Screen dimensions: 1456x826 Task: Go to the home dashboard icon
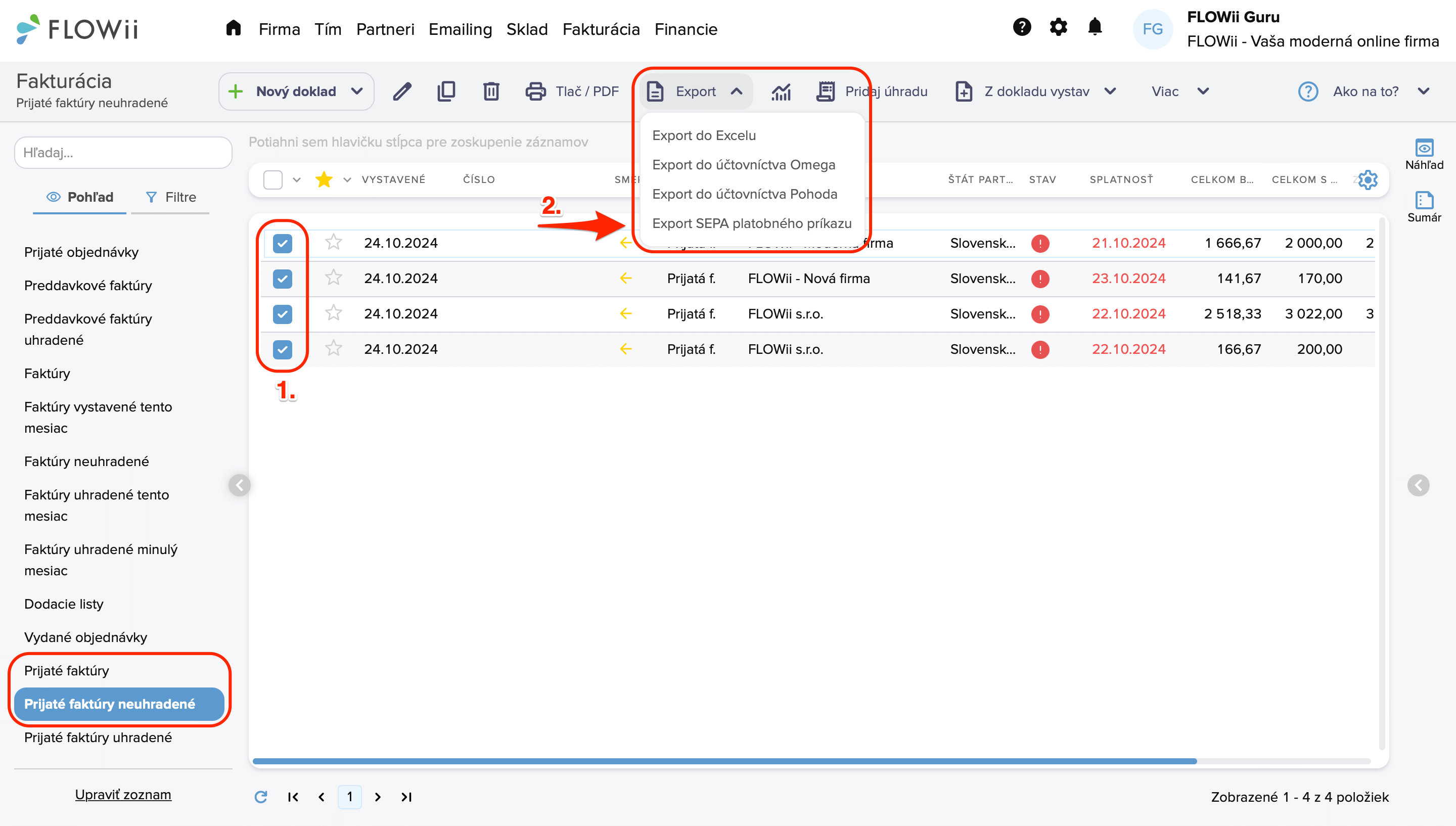click(x=233, y=28)
